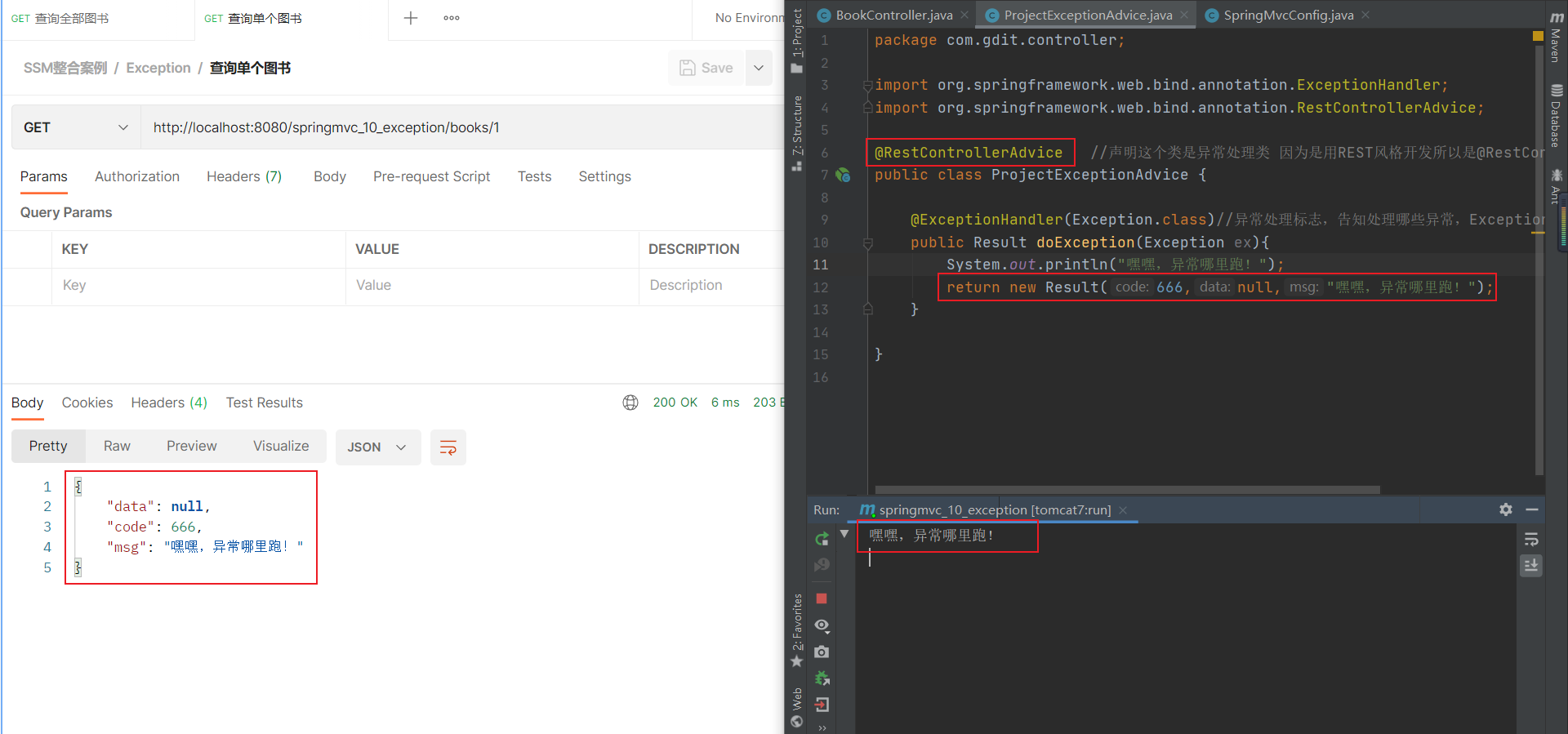Image resolution: width=1568 pixels, height=734 pixels.
Task: Open the Structure tool window
Action: click(797, 133)
